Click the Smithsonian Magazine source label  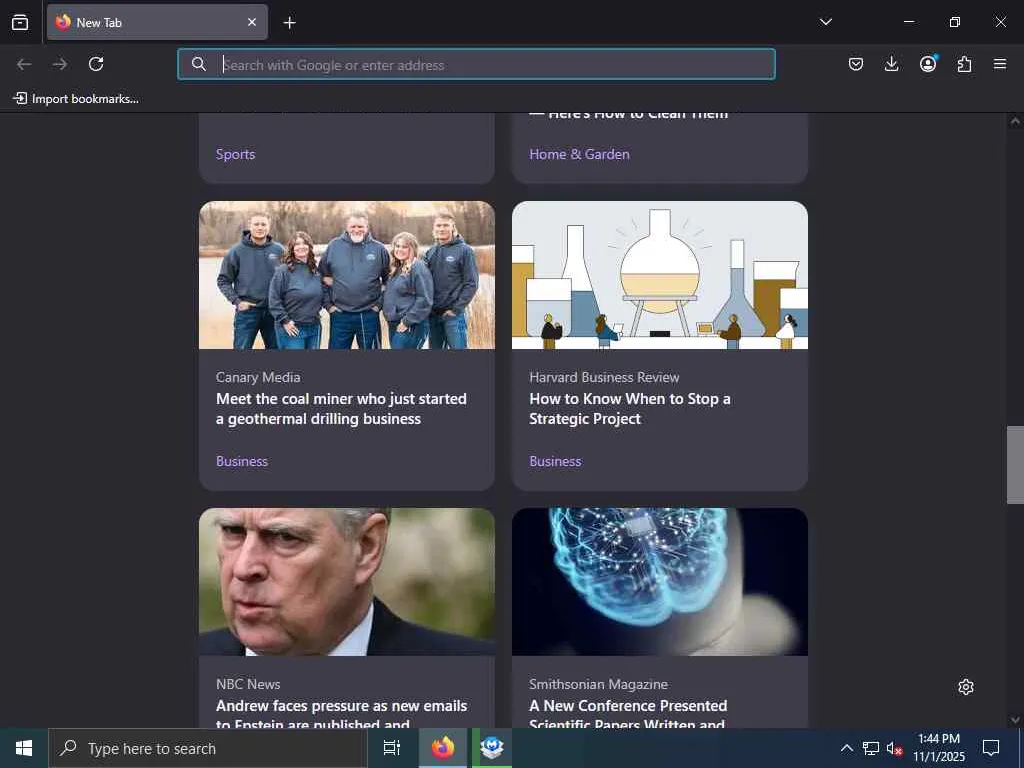coord(598,684)
